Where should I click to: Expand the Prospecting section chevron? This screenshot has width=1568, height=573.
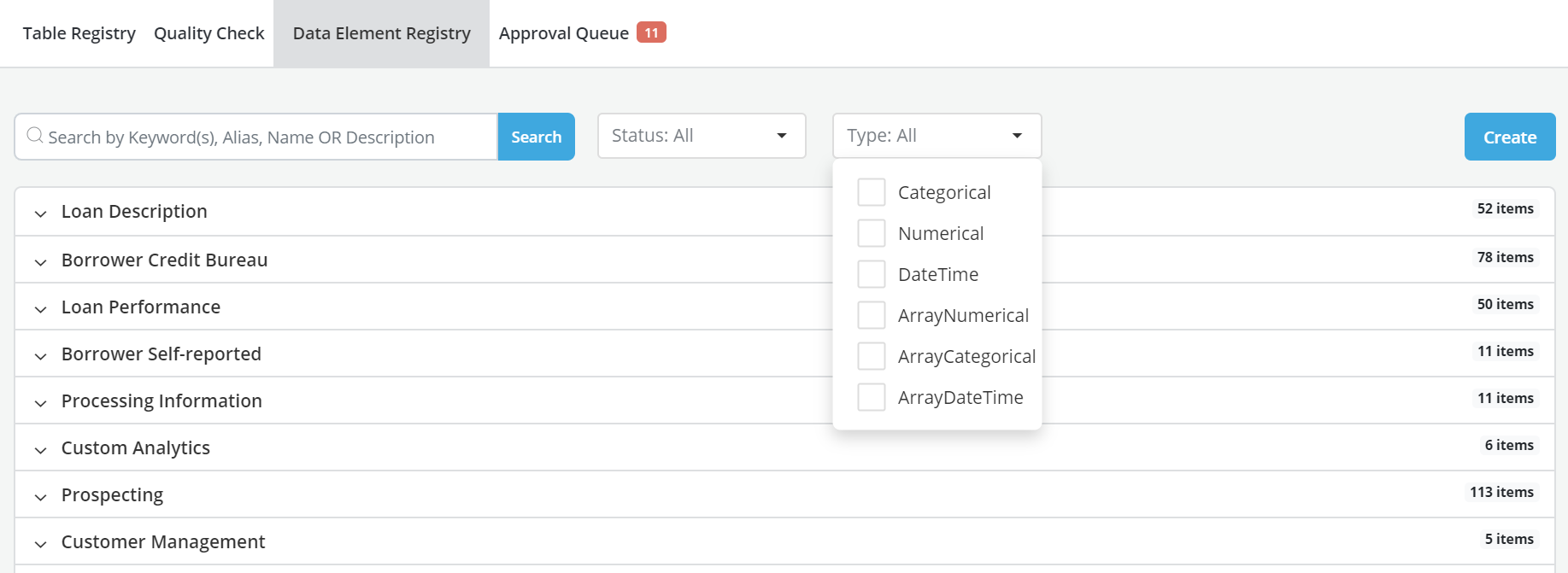[40, 496]
